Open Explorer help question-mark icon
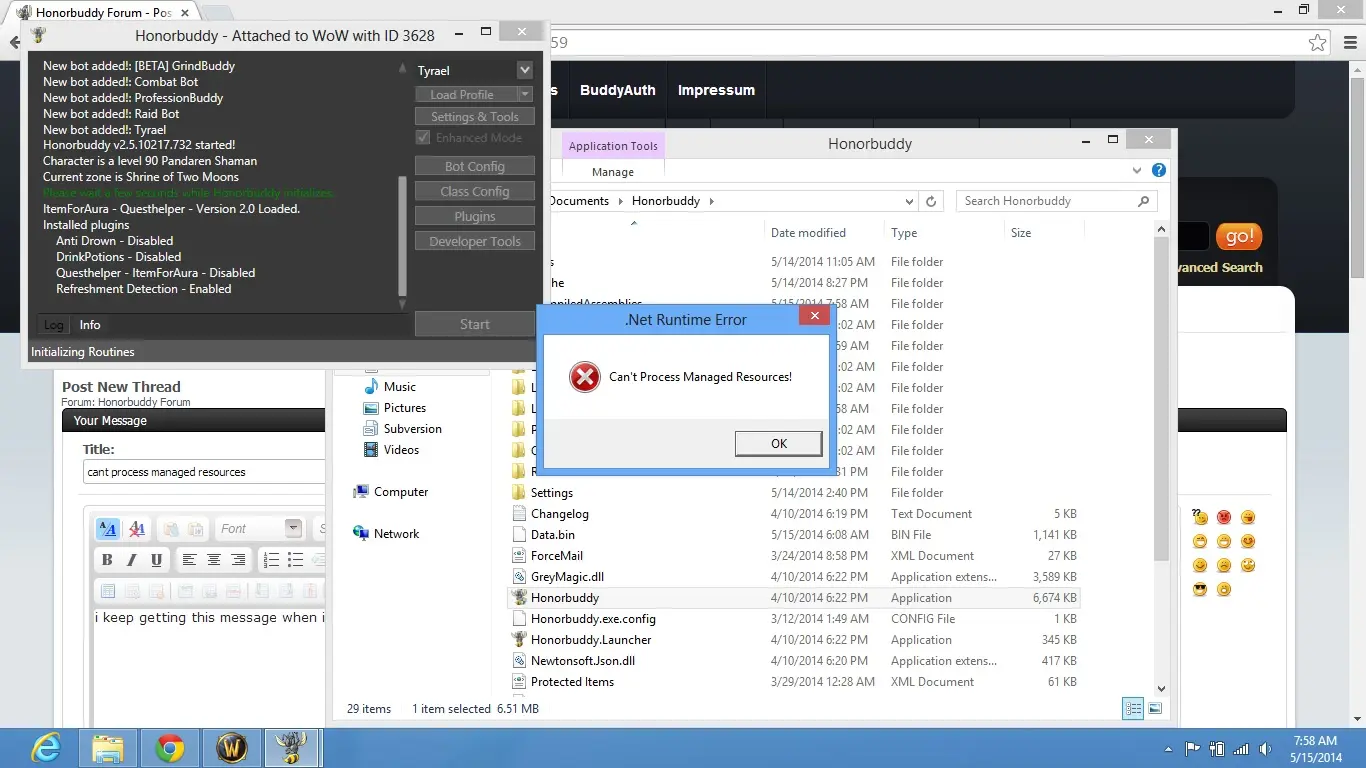 [x=1159, y=171]
